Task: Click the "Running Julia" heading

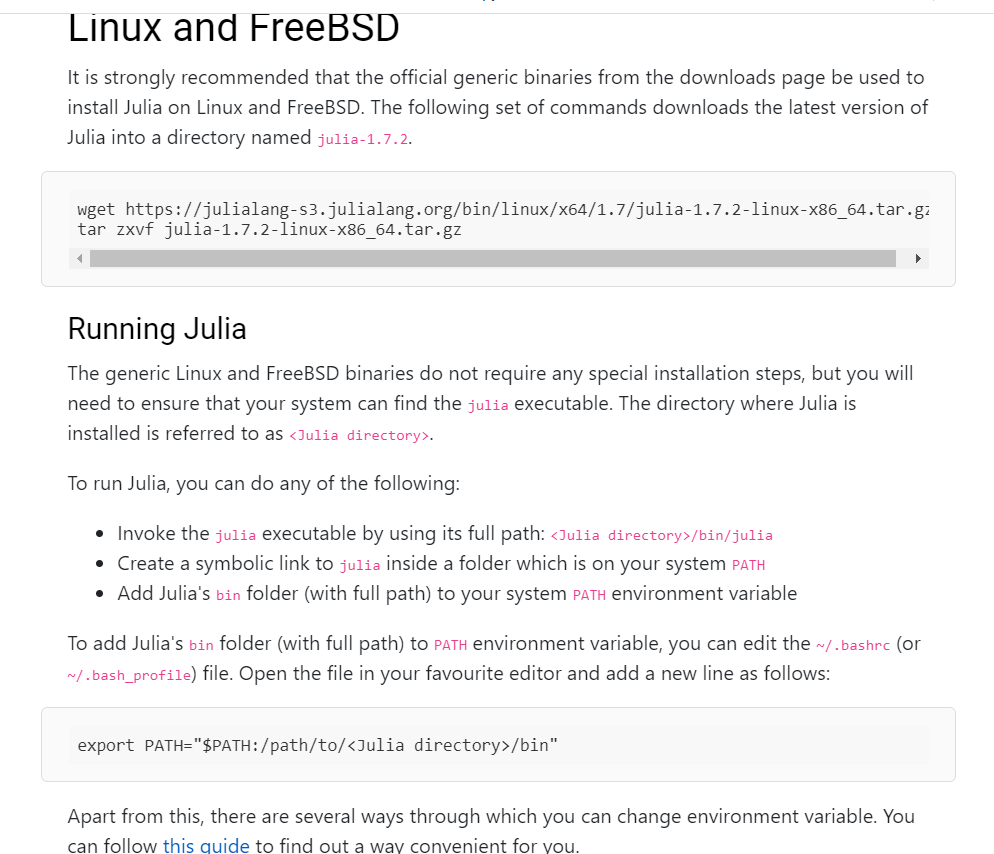Action: click(x=157, y=328)
